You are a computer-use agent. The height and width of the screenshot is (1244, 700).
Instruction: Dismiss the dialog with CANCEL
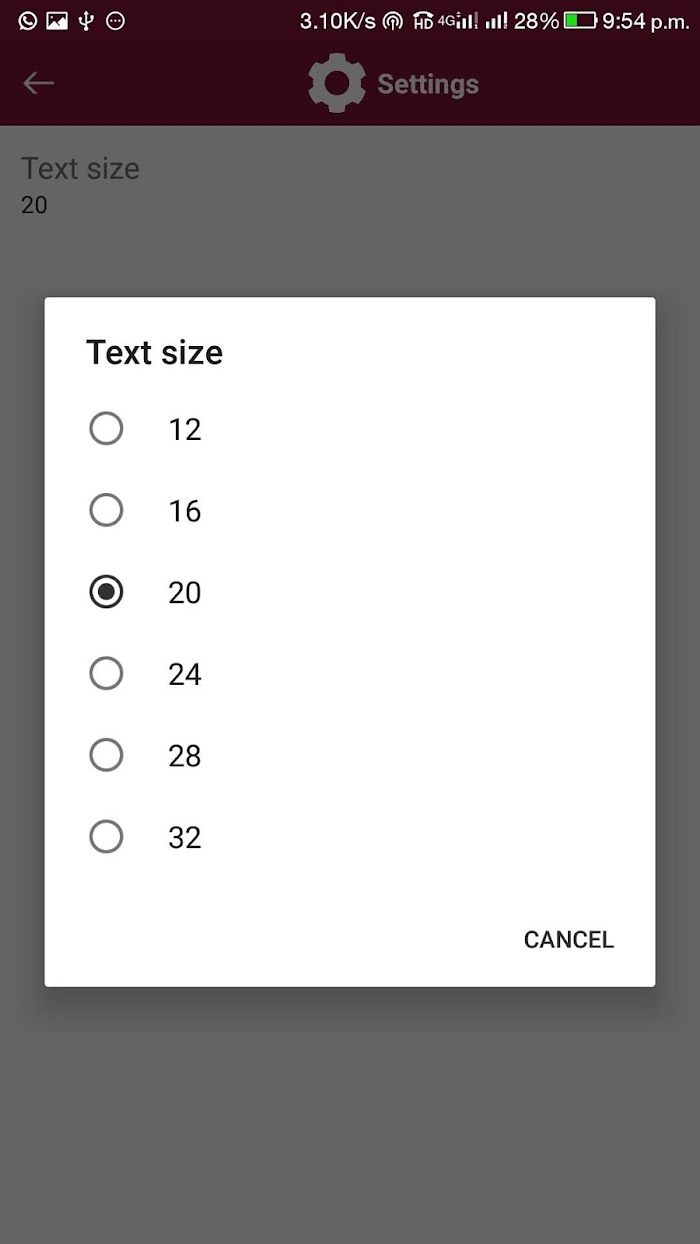tap(569, 940)
